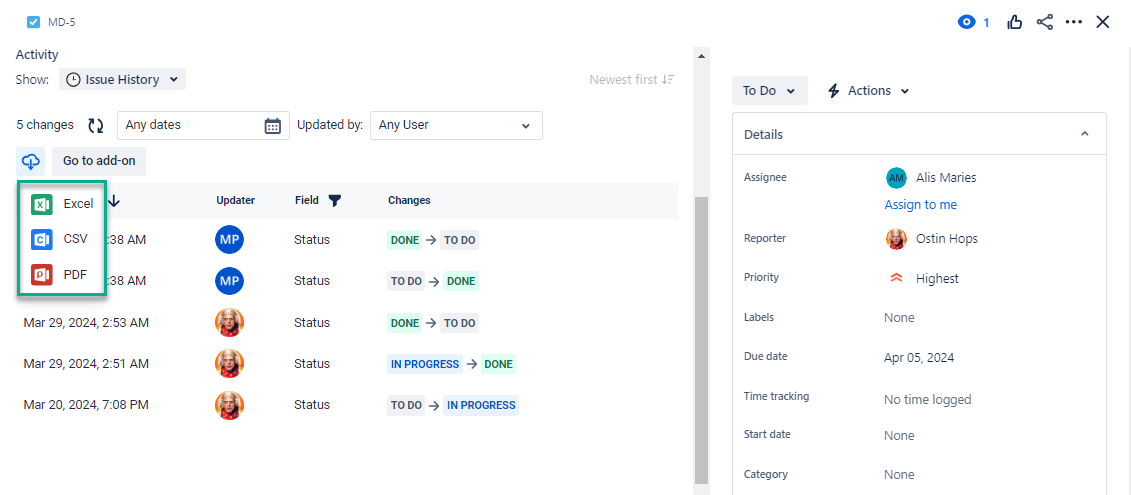Open the Issue History show dropdown

pyautogui.click(x=122, y=79)
